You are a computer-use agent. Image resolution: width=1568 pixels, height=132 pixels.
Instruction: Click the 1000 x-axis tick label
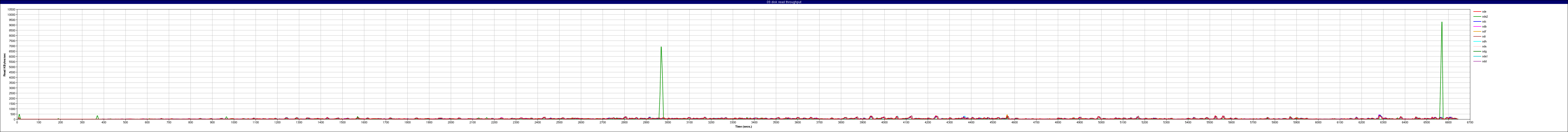click(x=234, y=122)
